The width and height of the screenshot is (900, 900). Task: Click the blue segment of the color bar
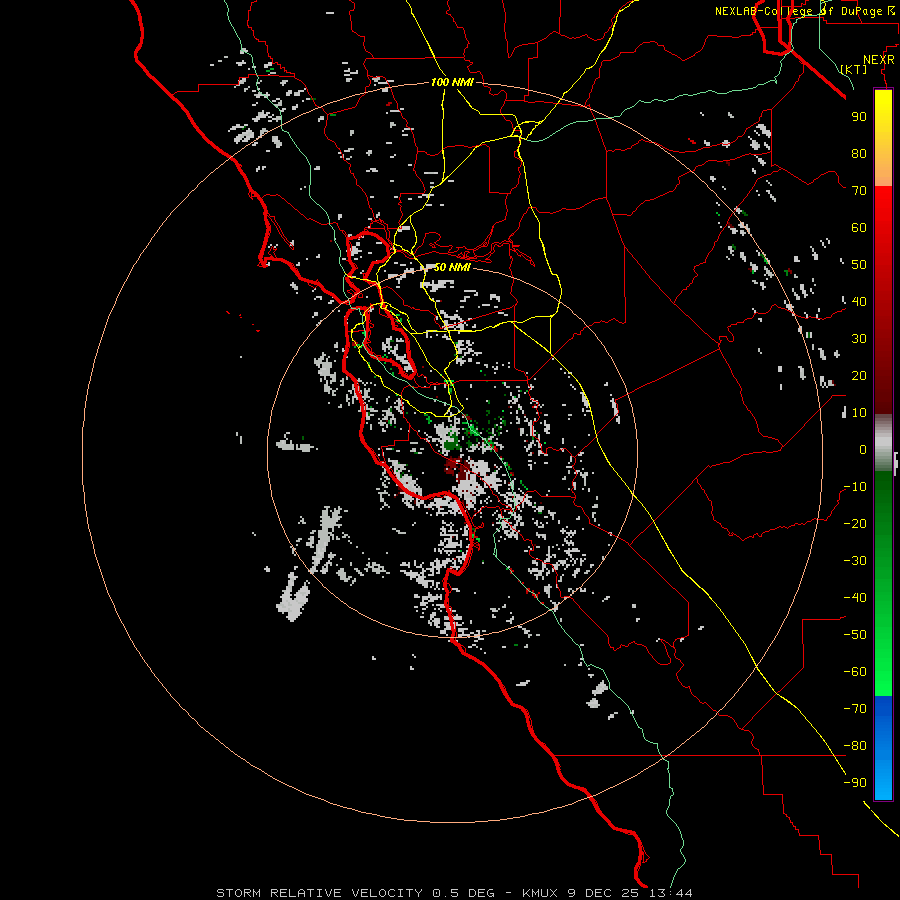point(883,748)
